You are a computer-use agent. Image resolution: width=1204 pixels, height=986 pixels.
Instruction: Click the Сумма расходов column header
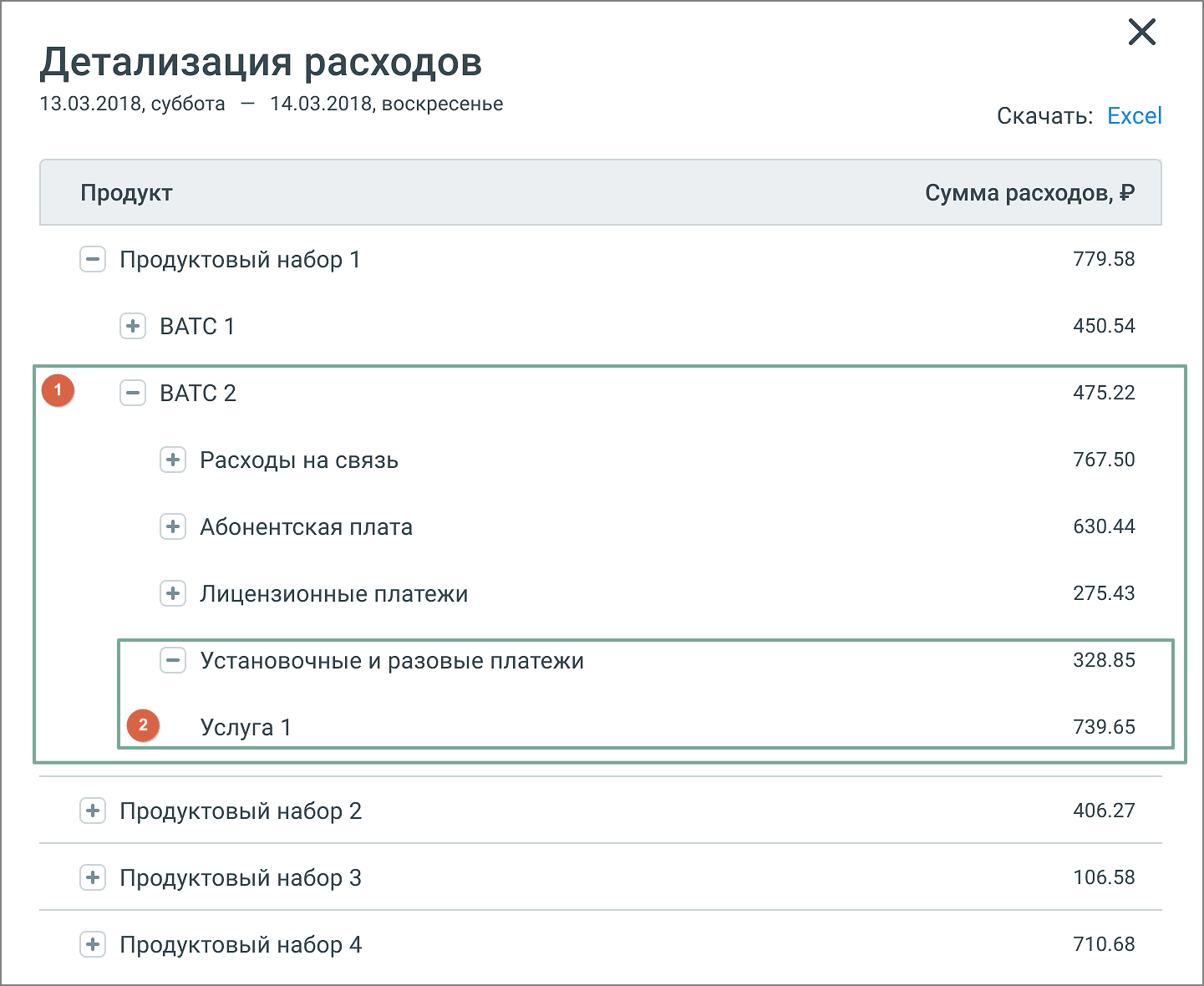(x=1029, y=193)
